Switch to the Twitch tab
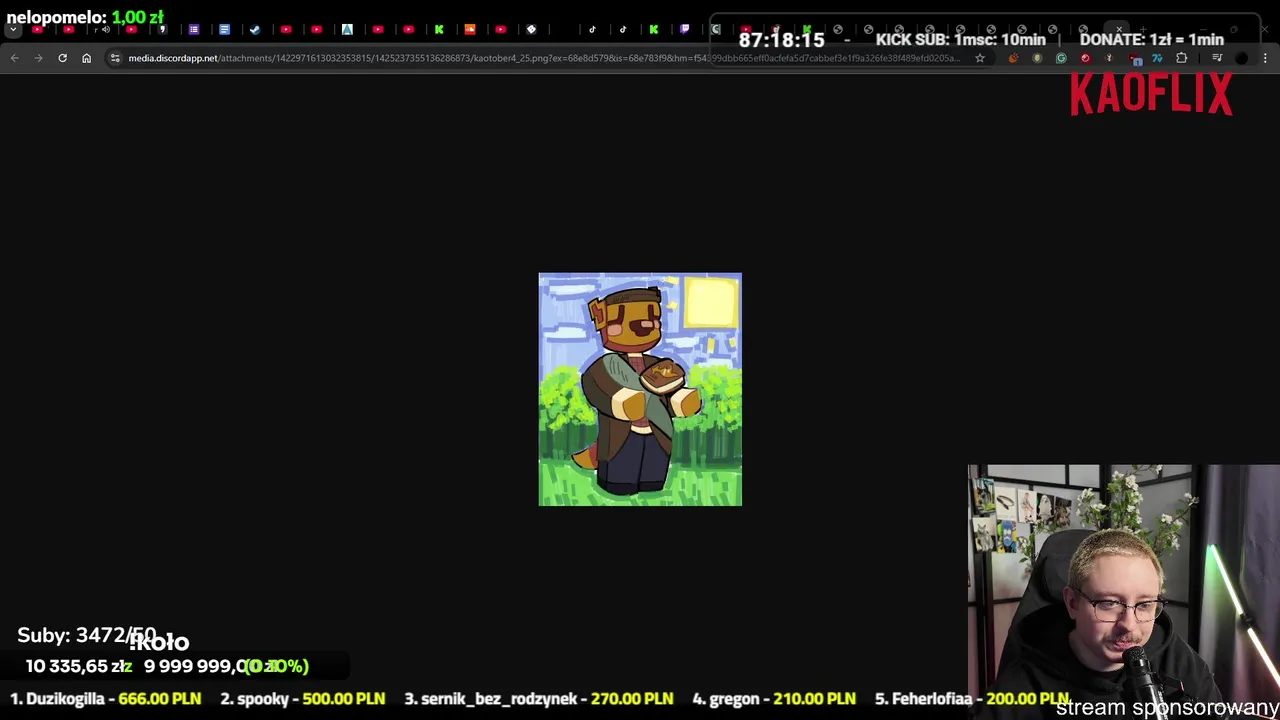The width and height of the screenshot is (1280, 720). click(684, 29)
